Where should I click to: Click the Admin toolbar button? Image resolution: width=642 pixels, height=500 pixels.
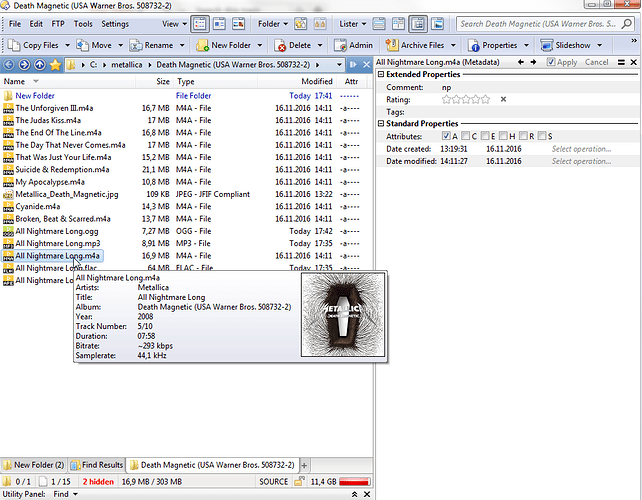pyautogui.click(x=353, y=45)
